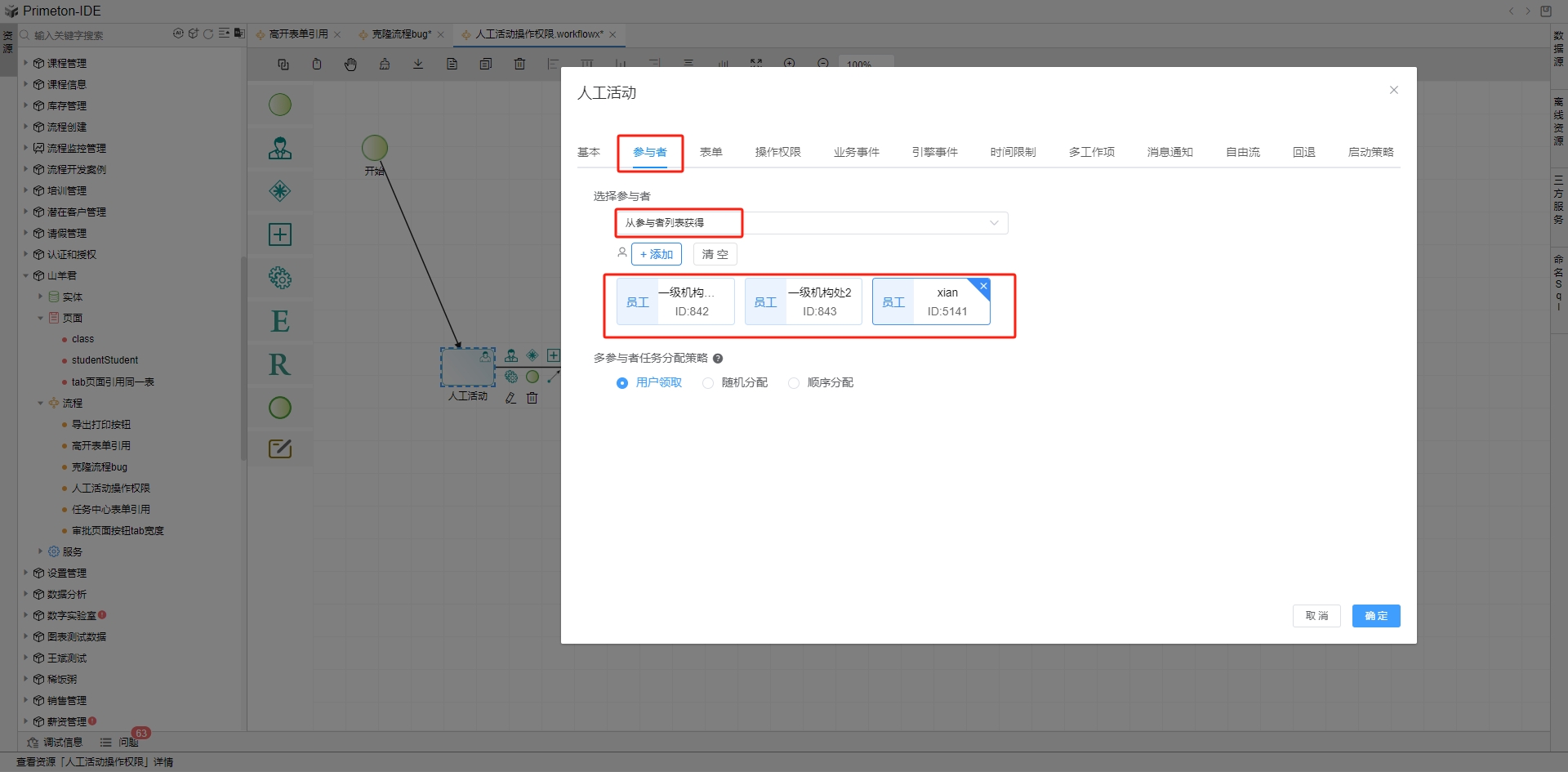Click the 确定 button to confirm
Screen dimensions: 1568x772
1375,616
